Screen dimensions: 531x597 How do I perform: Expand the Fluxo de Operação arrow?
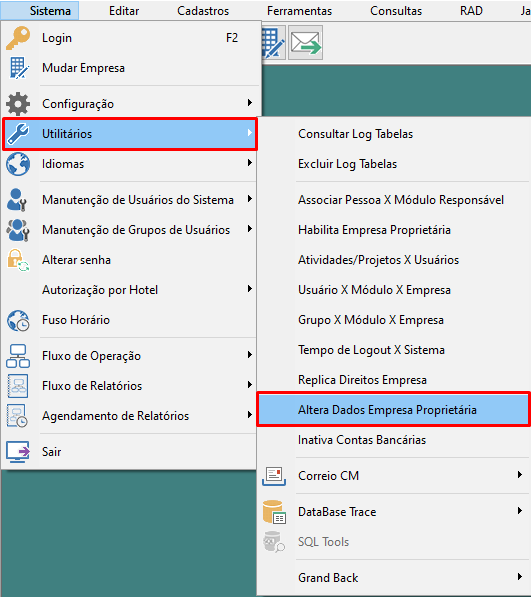click(249, 355)
